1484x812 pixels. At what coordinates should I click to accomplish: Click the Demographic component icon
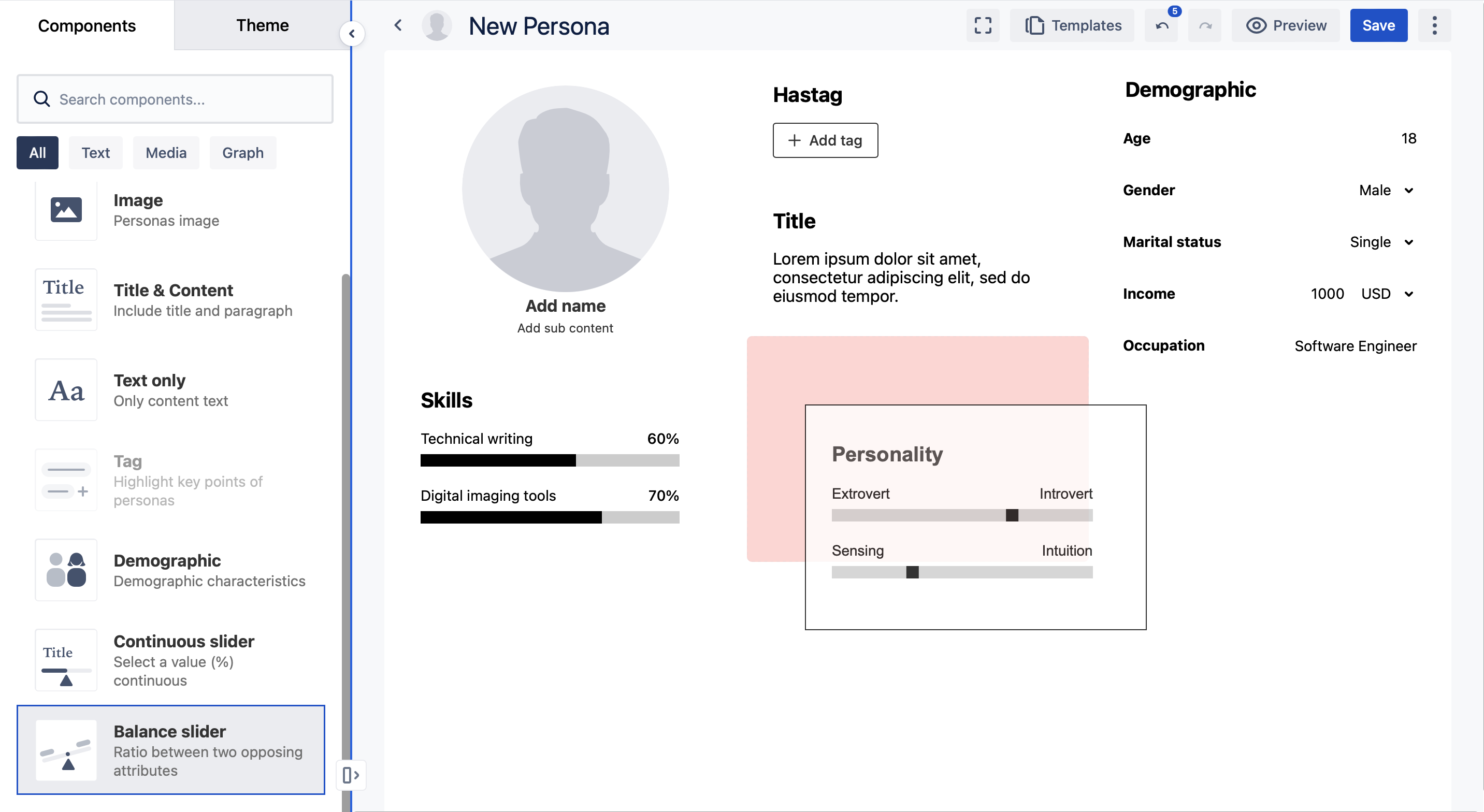point(66,570)
